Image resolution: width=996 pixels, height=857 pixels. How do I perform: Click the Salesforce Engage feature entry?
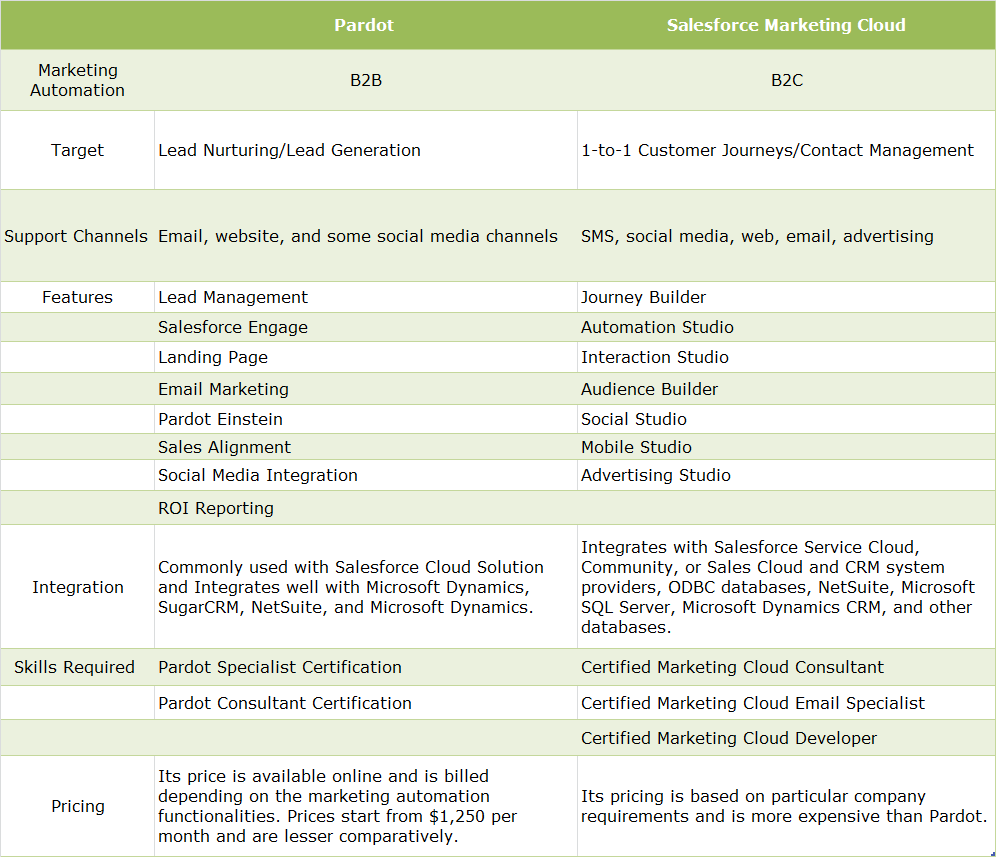click(232, 327)
